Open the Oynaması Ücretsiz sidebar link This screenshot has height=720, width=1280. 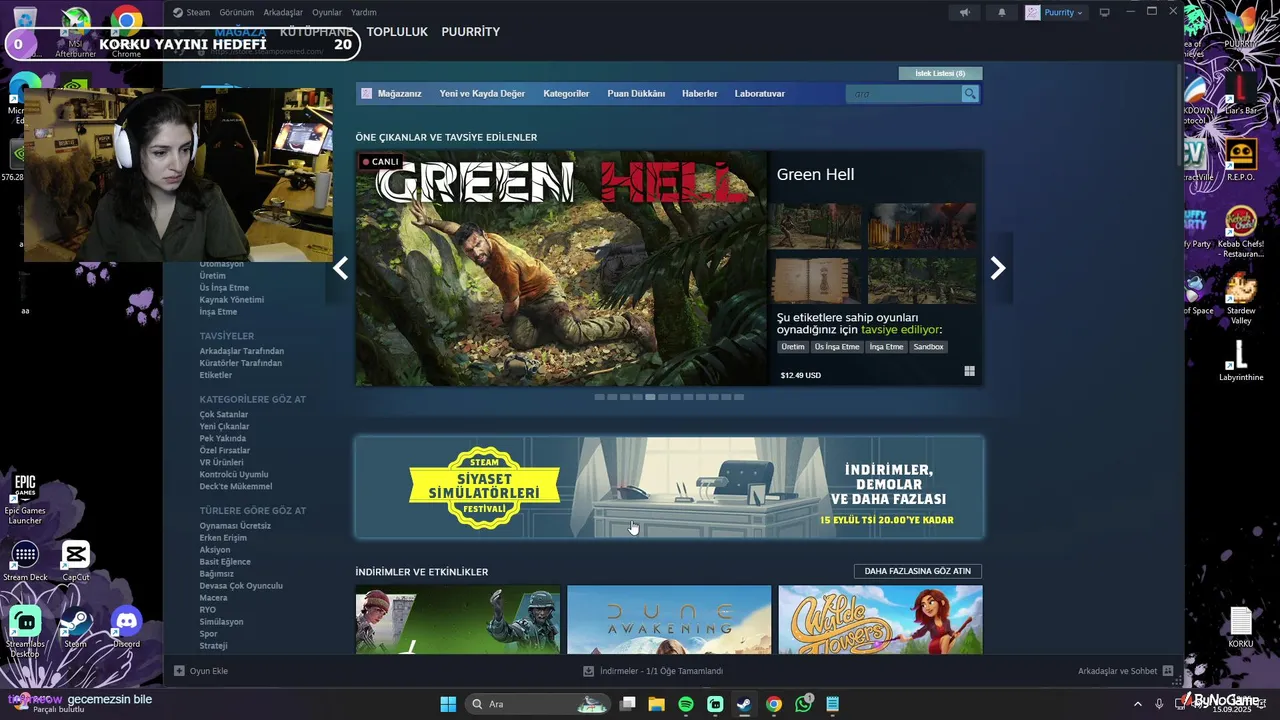click(x=235, y=526)
